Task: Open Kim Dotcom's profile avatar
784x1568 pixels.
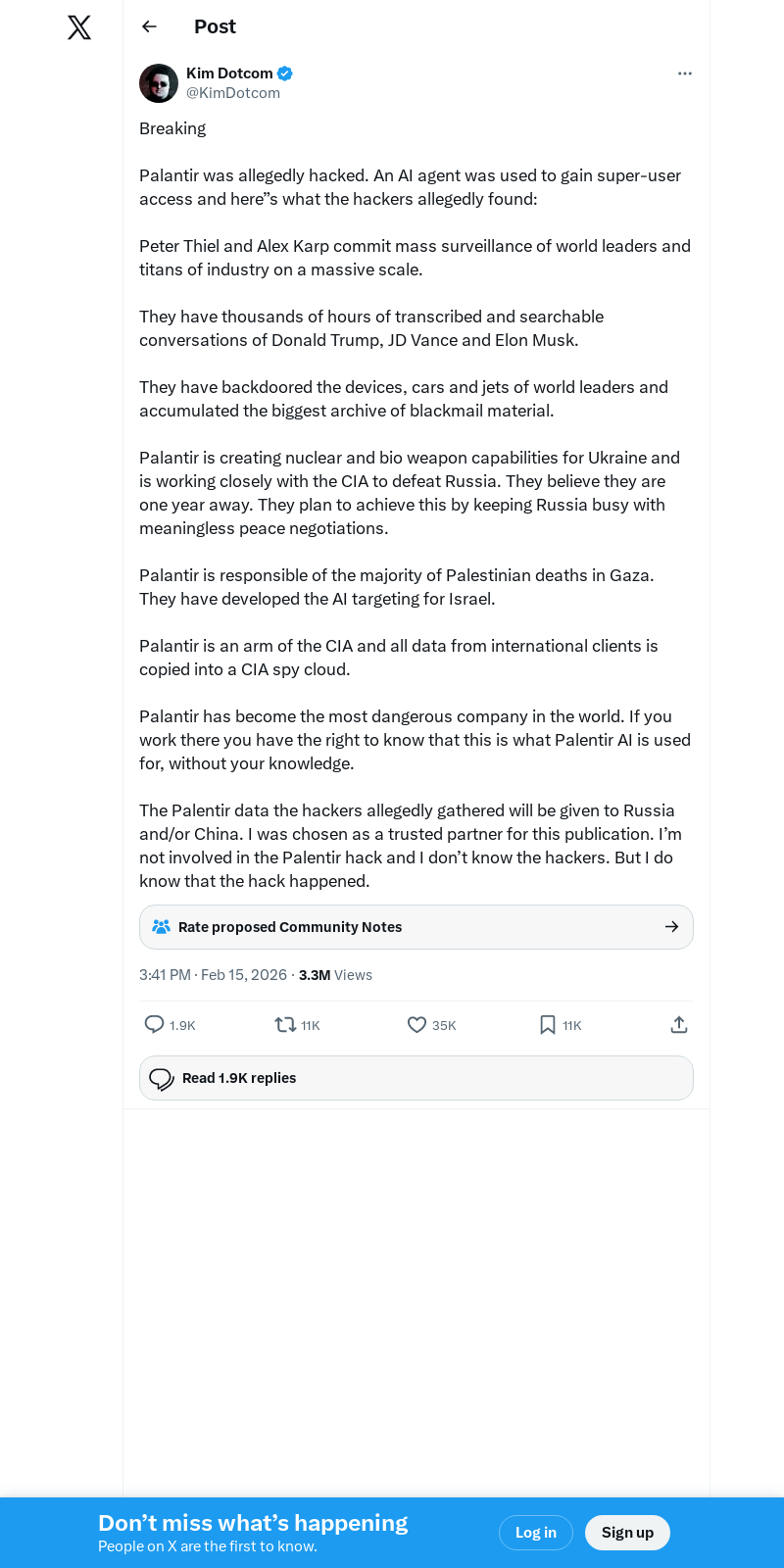Action: coord(159,83)
